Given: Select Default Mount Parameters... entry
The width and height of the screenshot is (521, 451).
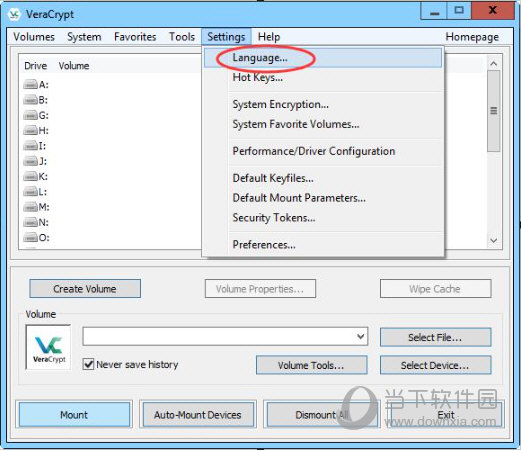Looking at the screenshot, I should tap(323, 198).
